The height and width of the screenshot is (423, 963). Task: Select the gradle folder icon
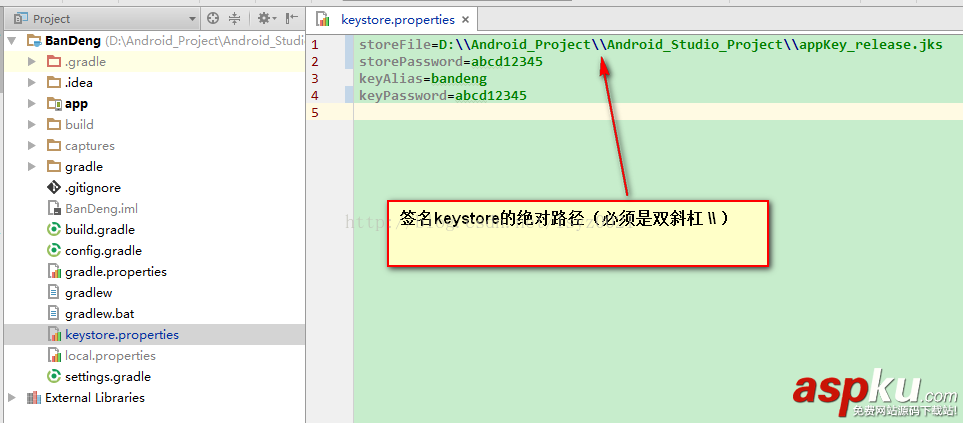[54, 166]
